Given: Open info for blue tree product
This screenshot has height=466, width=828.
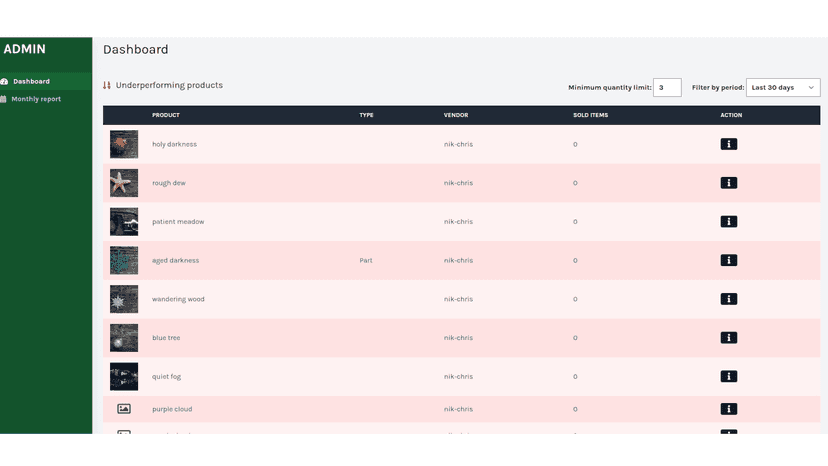Looking at the screenshot, I should (728, 338).
